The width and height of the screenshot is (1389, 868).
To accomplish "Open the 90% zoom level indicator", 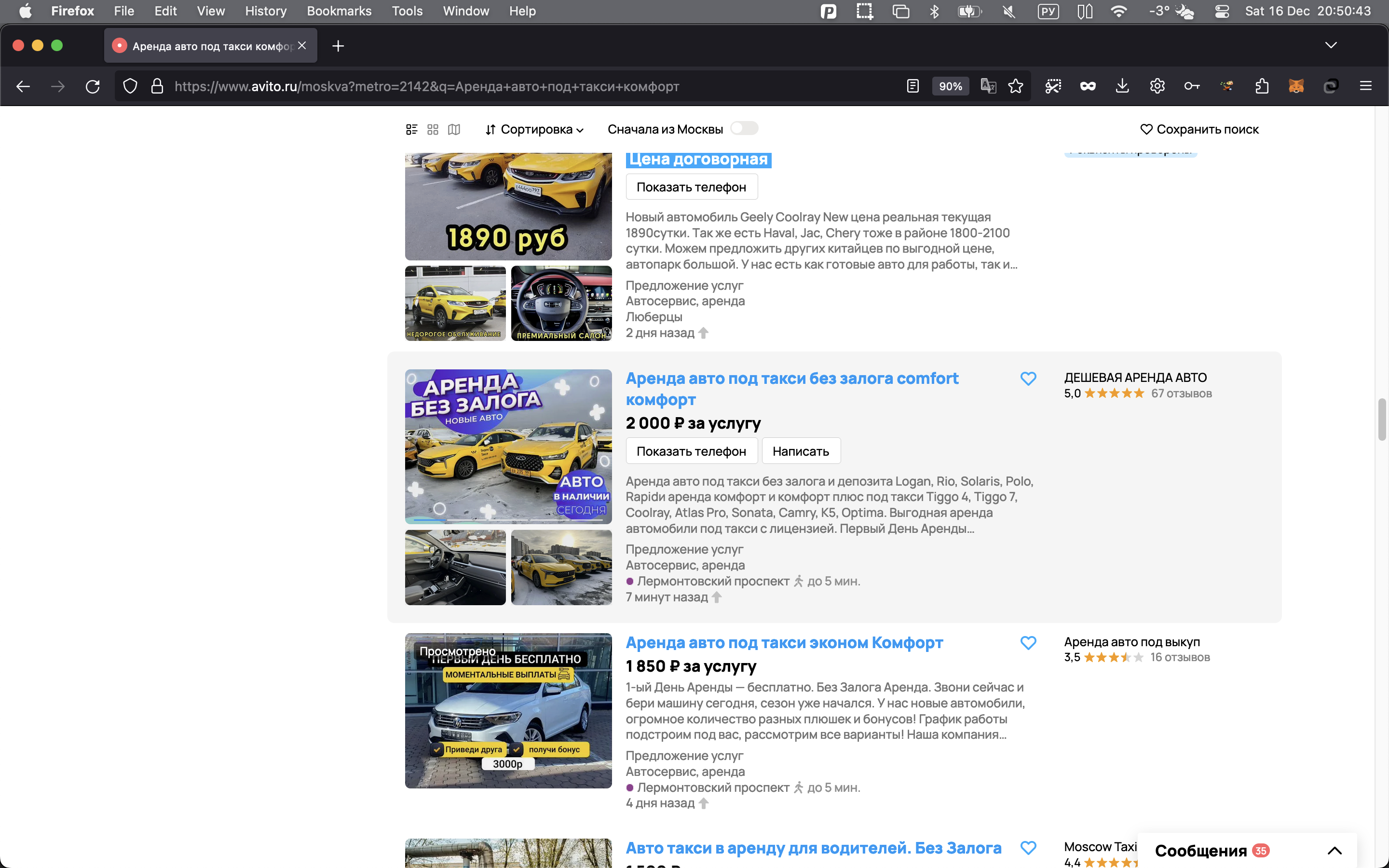I will (951, 86).
